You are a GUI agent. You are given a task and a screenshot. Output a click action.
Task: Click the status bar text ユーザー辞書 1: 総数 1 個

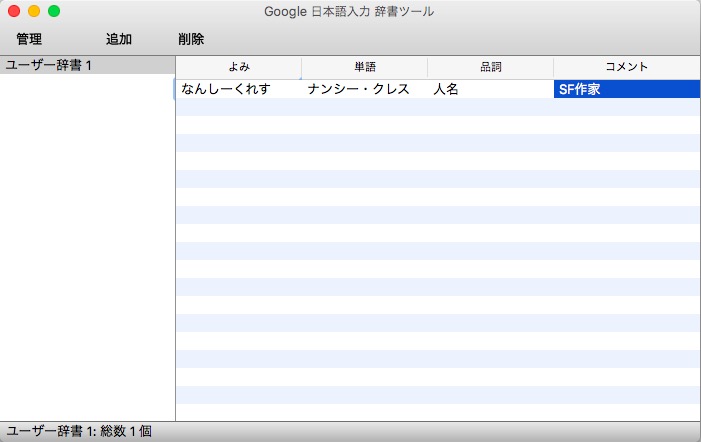click(79, 431)
